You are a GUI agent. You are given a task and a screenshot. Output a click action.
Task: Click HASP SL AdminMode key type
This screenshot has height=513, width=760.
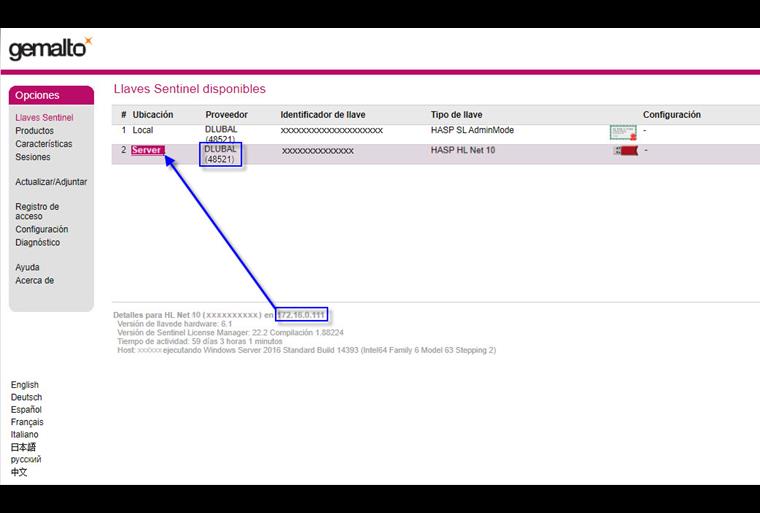pyautogui.click(x=472, y=130)
